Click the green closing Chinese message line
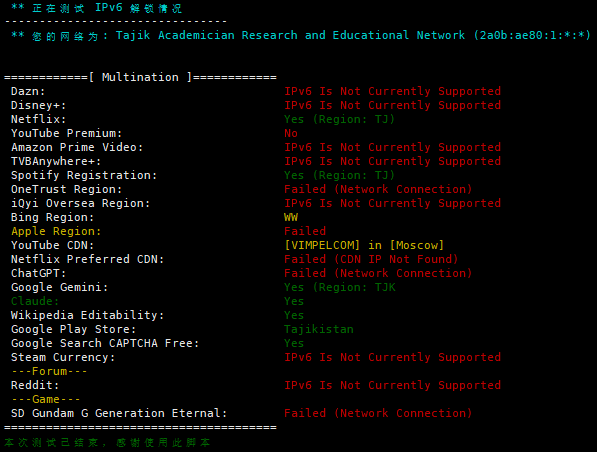Image resolution: width=597 pixels, height=452 pixels. tap(107, 442)
